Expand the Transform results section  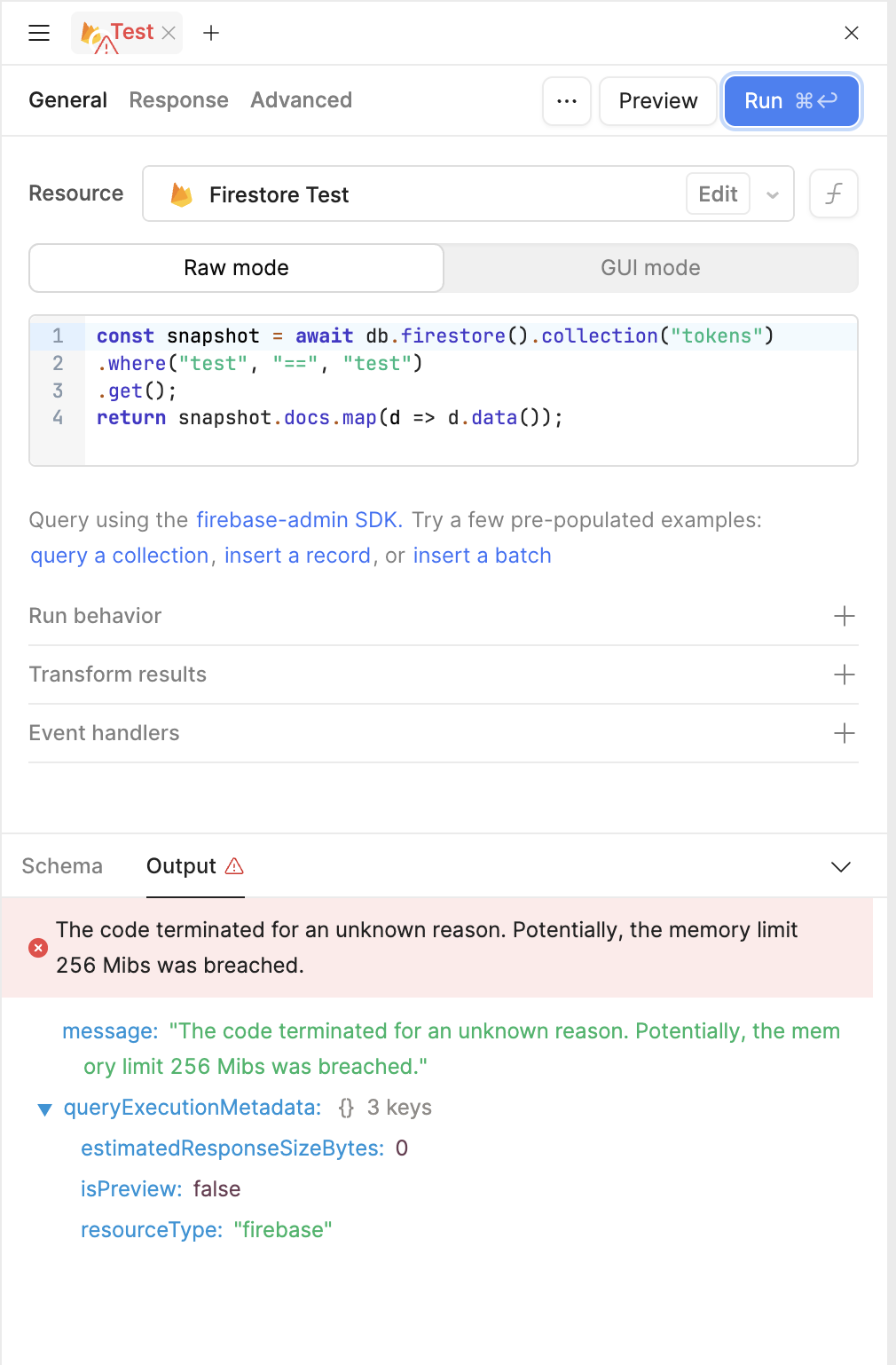pos(844,675)
